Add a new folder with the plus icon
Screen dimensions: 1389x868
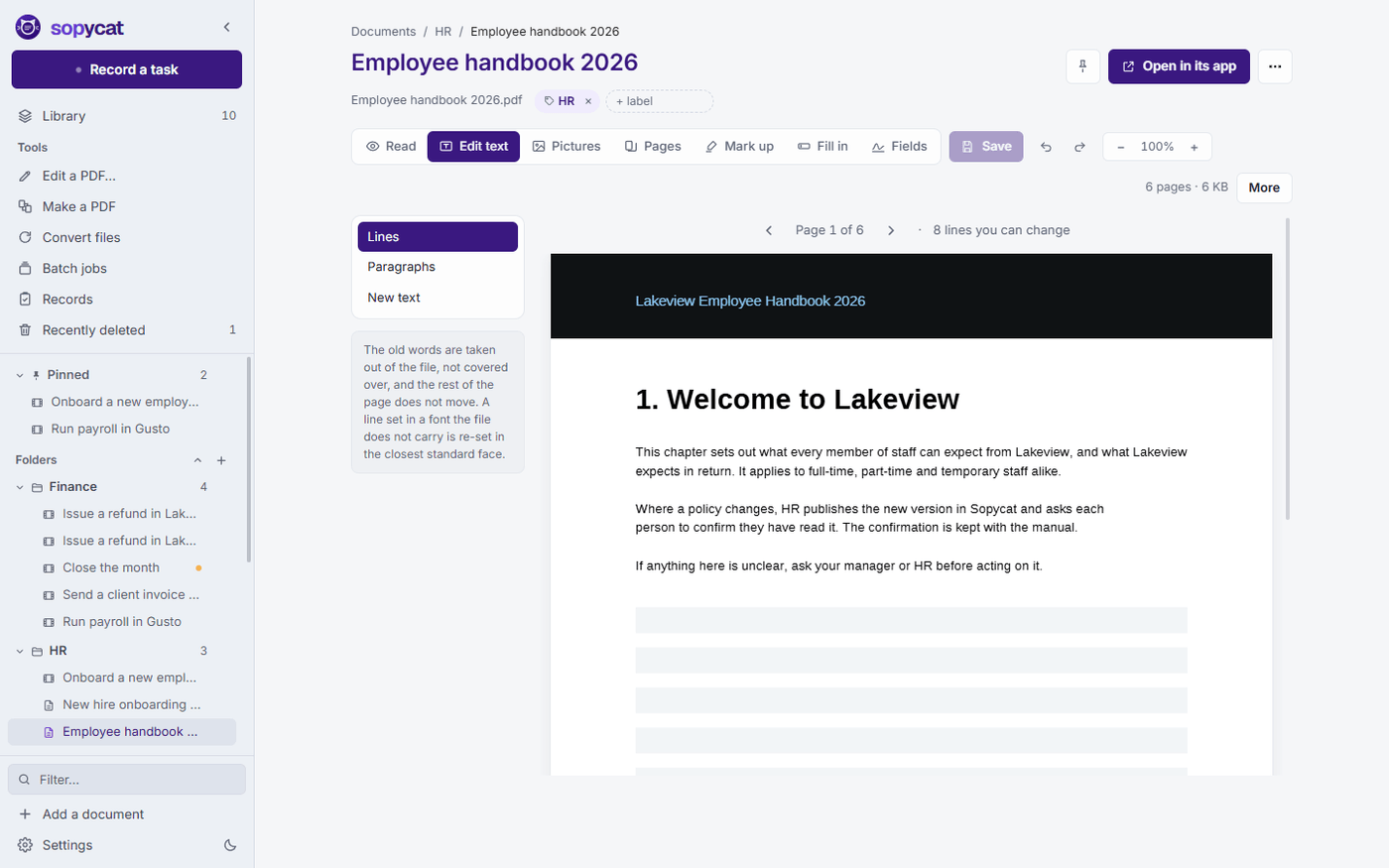(221, 460)
